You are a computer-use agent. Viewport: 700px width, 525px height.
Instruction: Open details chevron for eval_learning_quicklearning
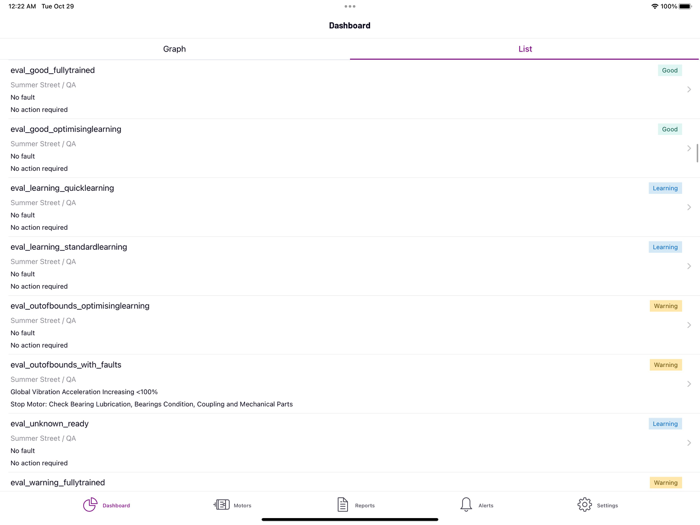(689, 207)
